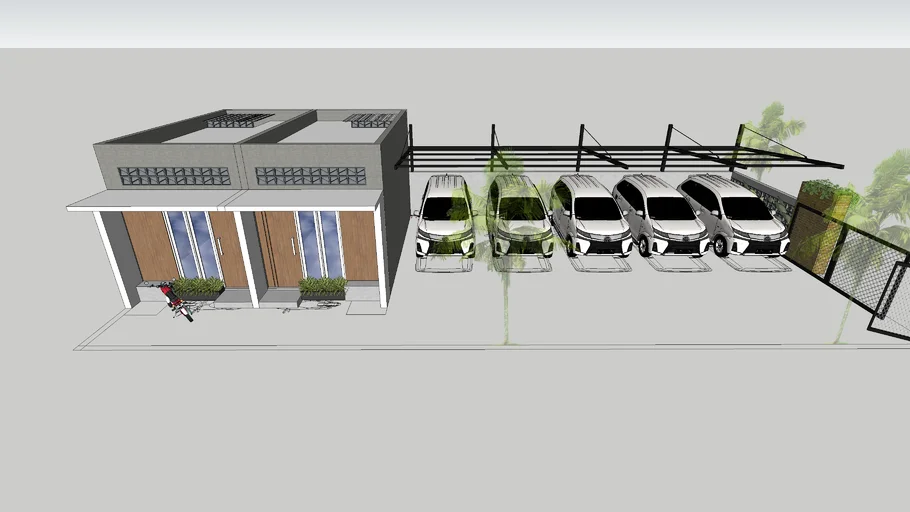Select the left glass block window strip

pos(174,176)
